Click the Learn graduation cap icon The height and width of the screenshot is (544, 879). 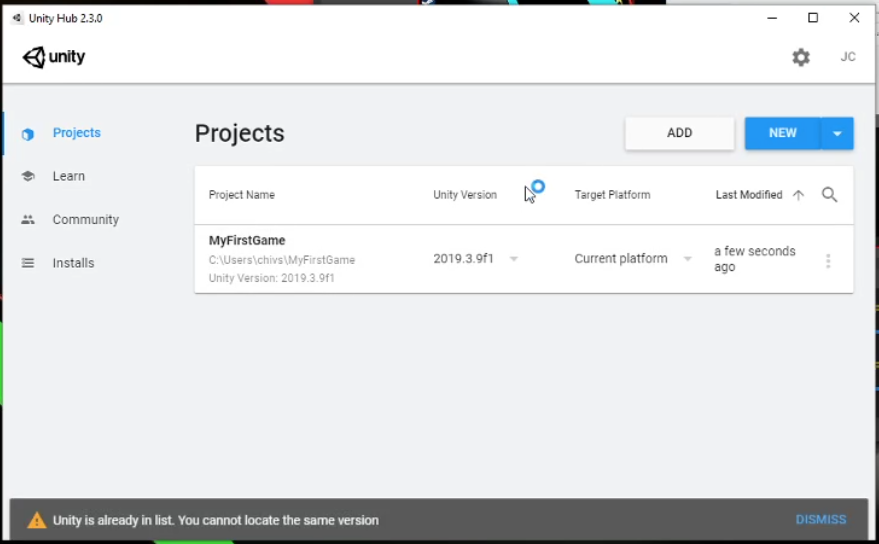tap(28, 177)
